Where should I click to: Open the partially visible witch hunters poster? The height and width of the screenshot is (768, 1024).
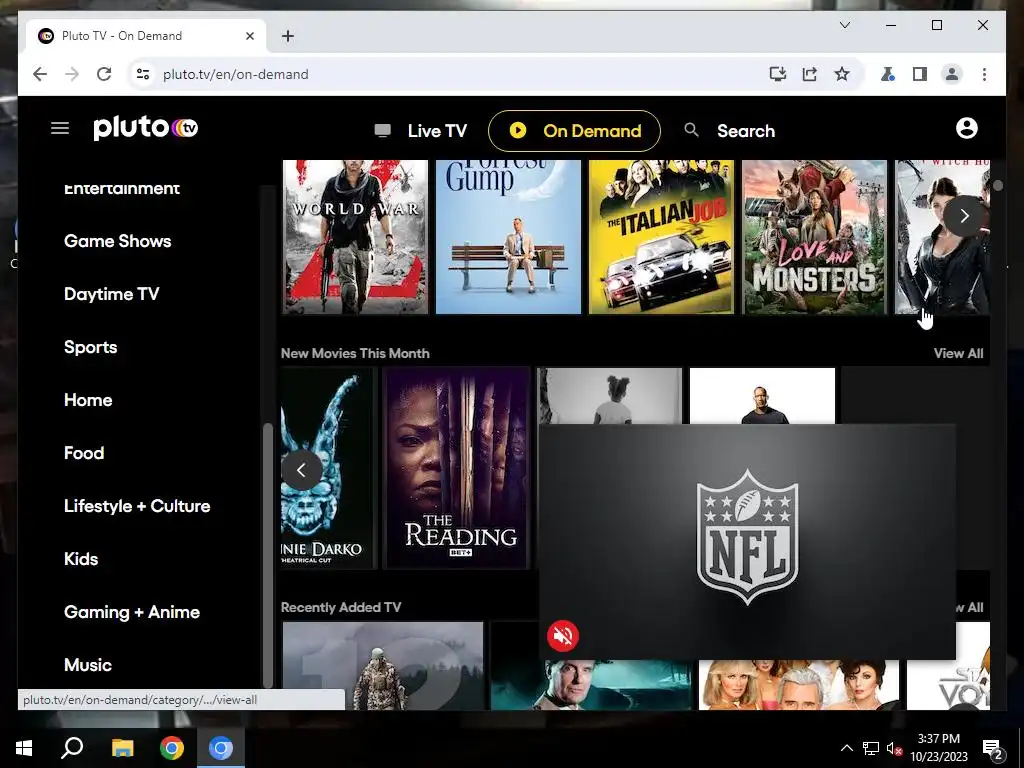942,237
